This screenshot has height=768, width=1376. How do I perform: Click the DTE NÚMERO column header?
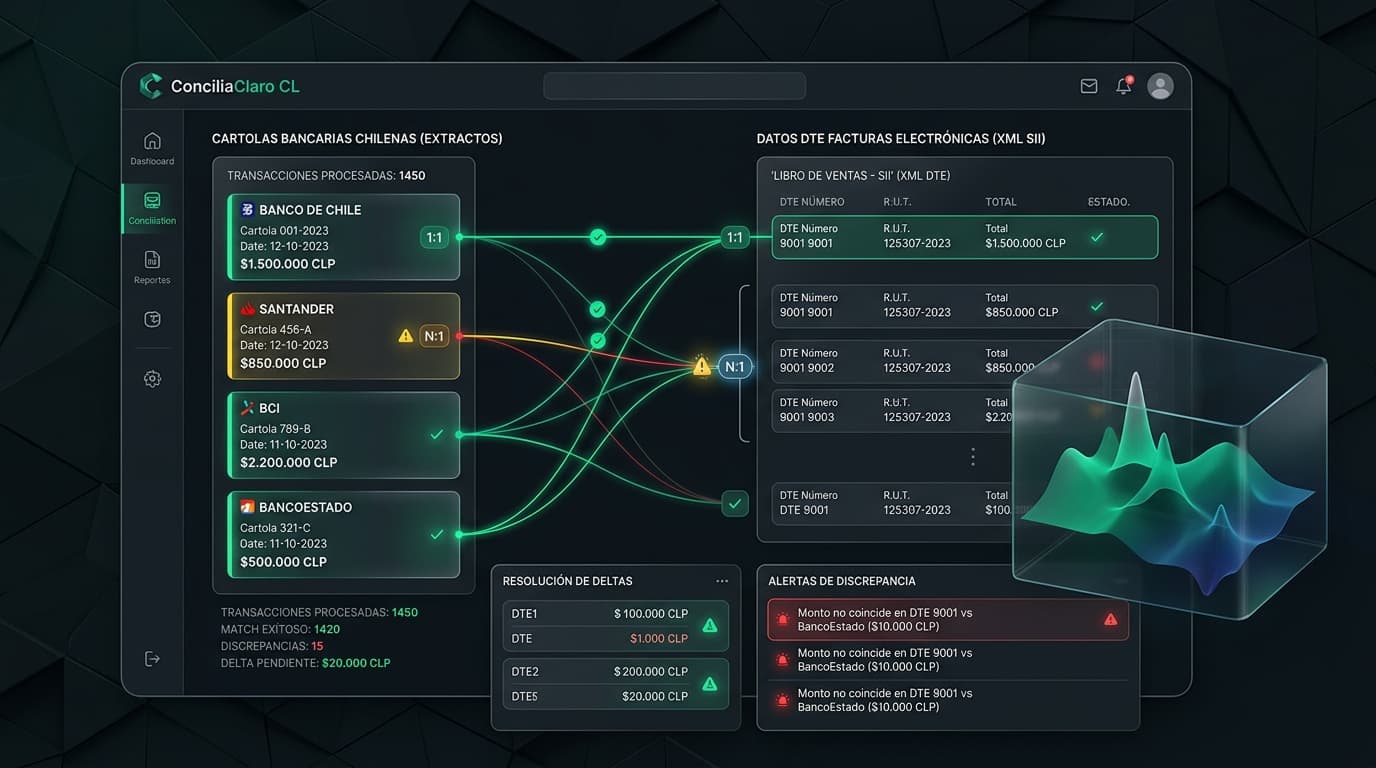[x=812, y=202]
